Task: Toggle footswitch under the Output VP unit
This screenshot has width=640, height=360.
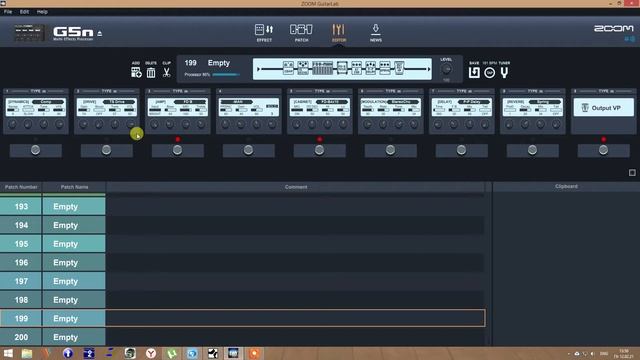Action: pos(603,150)
